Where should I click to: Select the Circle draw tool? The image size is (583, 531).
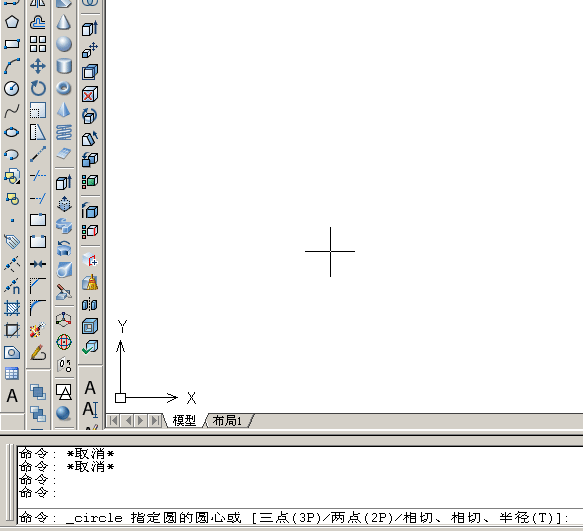12,88
